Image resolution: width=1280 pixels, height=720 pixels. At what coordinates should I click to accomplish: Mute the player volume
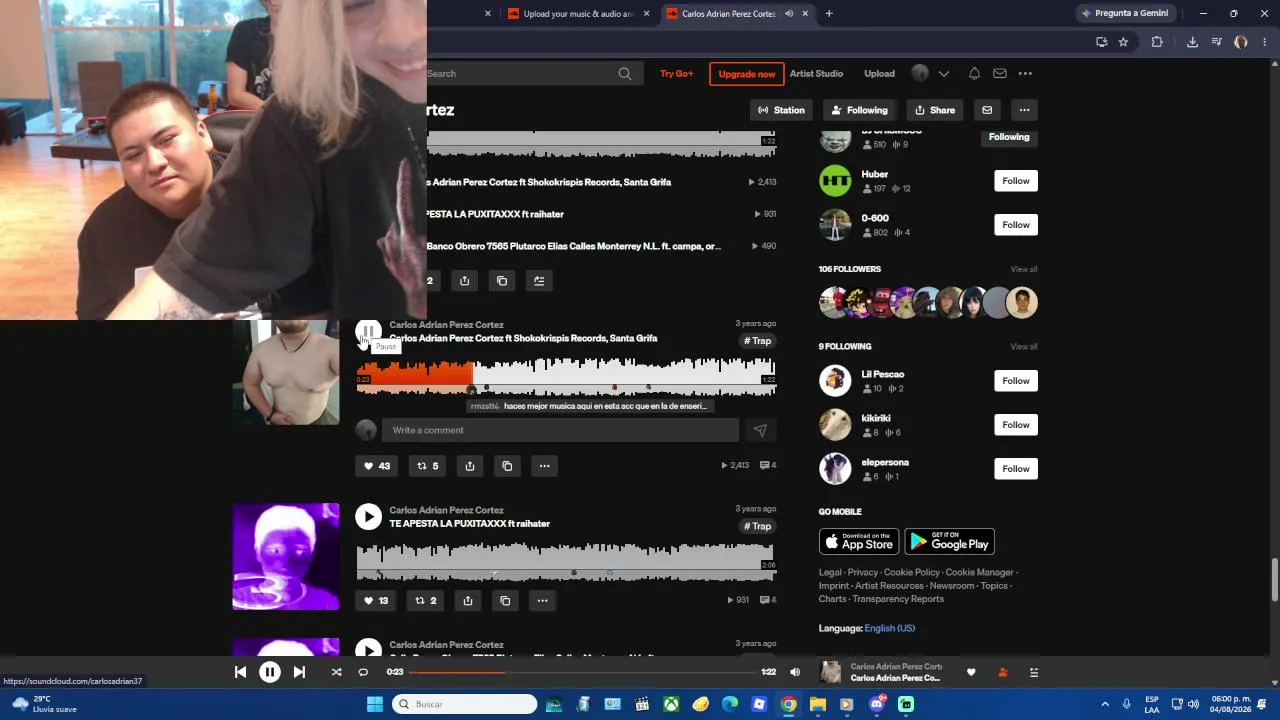795,672
